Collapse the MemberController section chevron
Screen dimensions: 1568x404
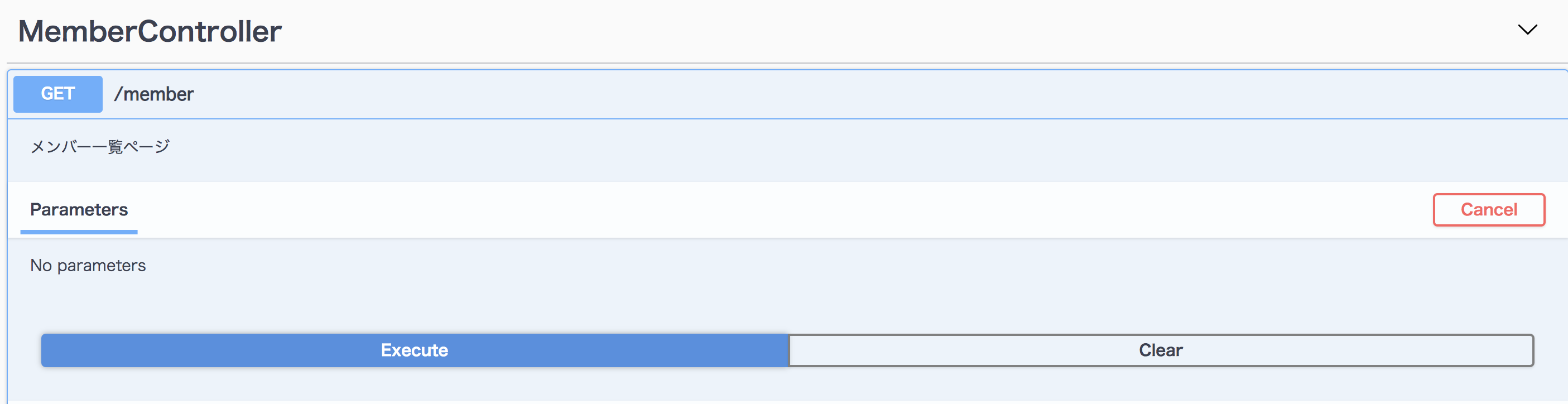coord(1527,30)
